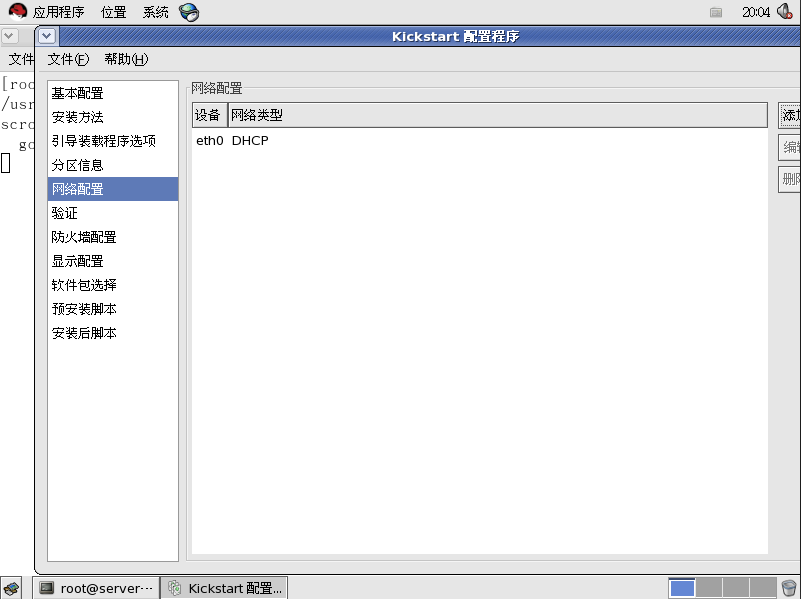Screen dimensions: 801x599
Task: Open the 帮助(H) menu
Action: tap(126, 59)
